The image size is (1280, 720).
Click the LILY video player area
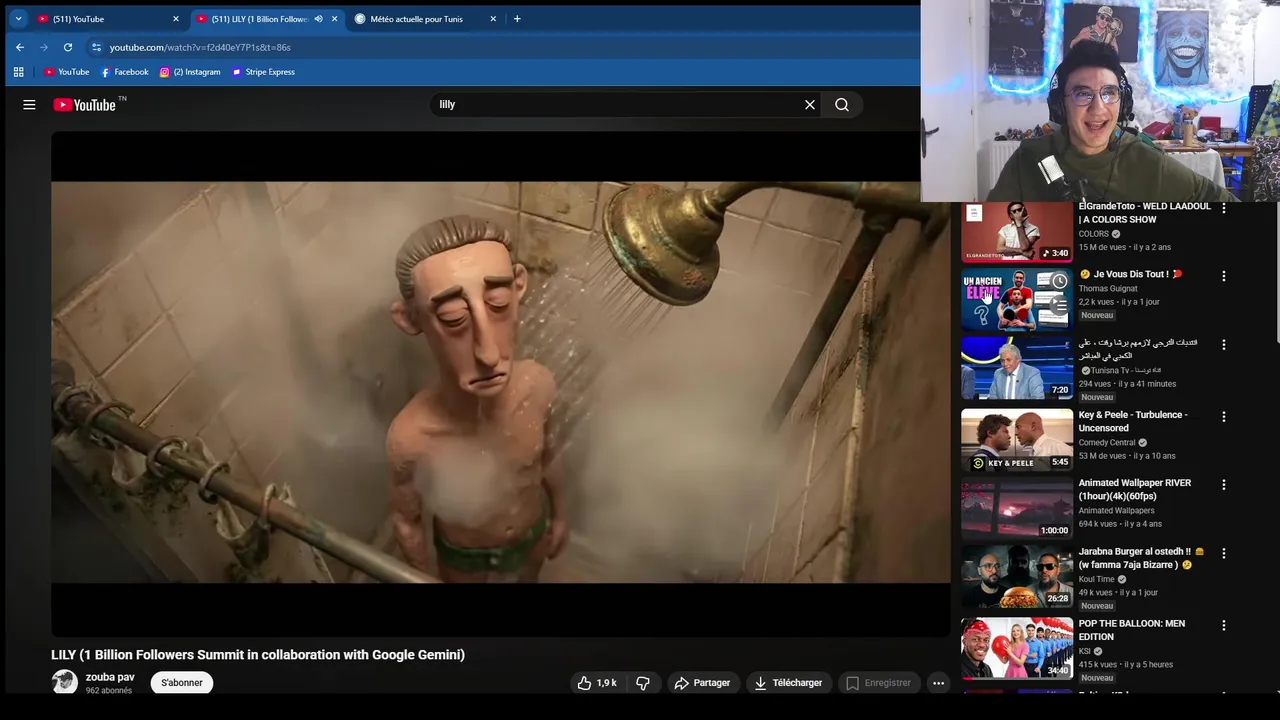[500, 383]
